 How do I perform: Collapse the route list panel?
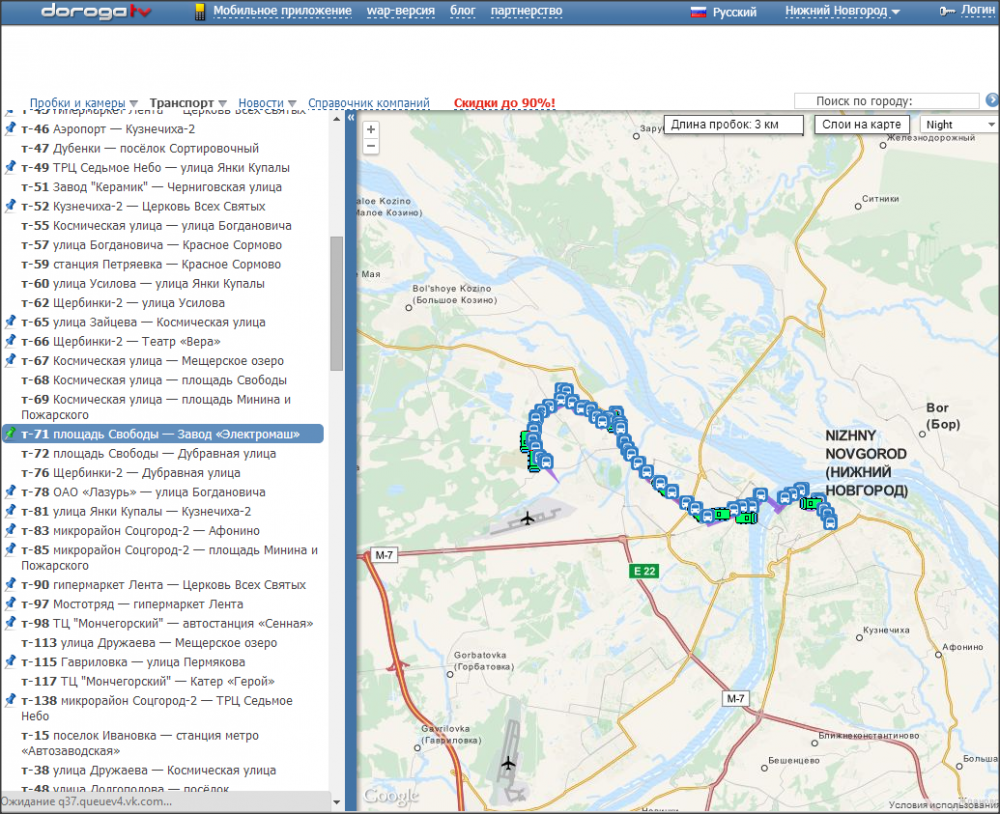pos(351,118)
